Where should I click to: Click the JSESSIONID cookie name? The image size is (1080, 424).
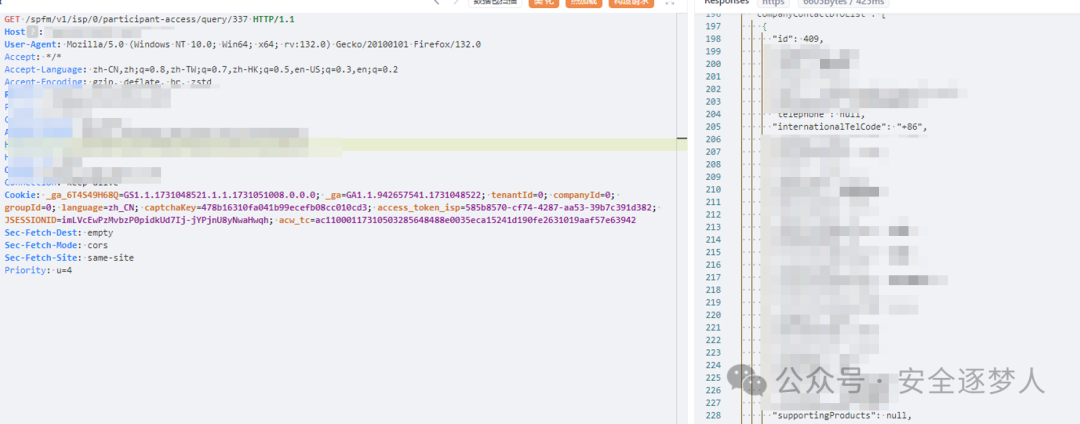30,220
